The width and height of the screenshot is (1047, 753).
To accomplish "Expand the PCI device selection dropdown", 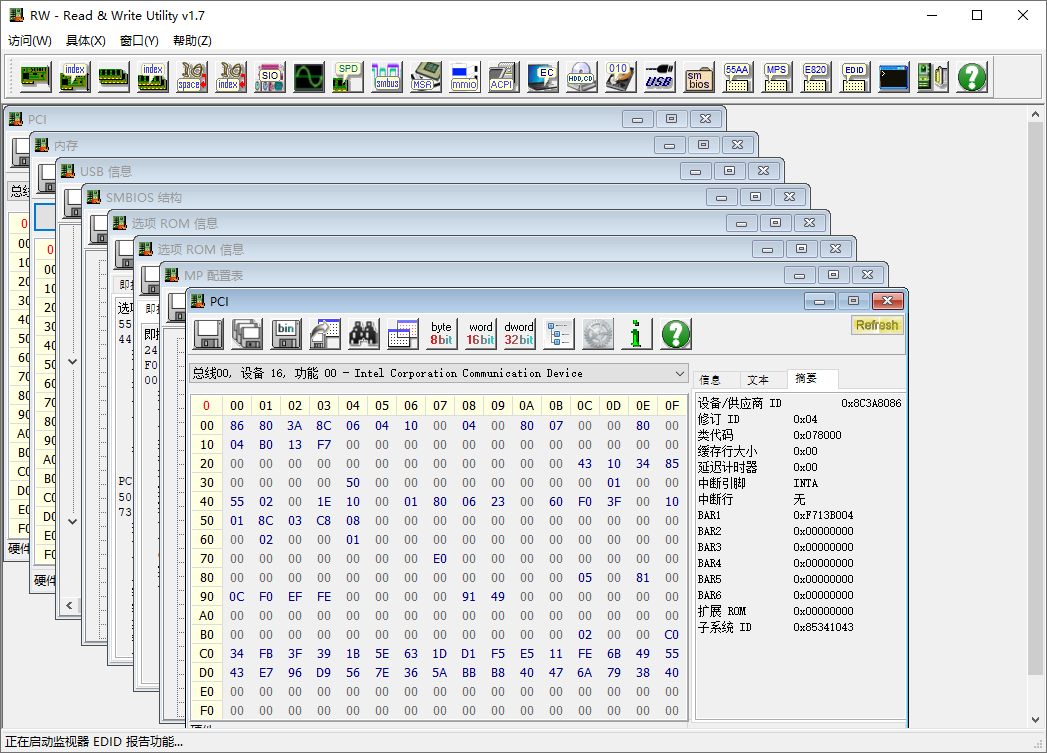I will point(680,373).
